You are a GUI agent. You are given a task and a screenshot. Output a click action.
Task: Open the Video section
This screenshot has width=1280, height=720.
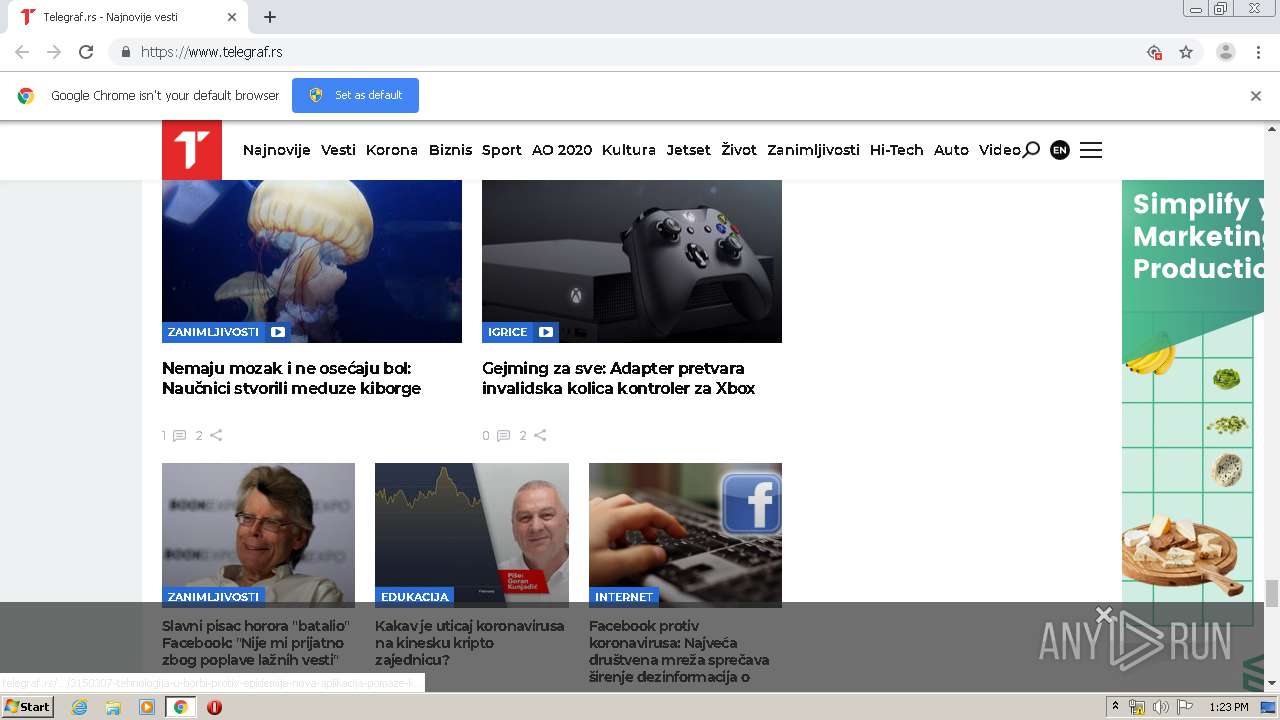pyautogui.click(x=1000, y=150)
